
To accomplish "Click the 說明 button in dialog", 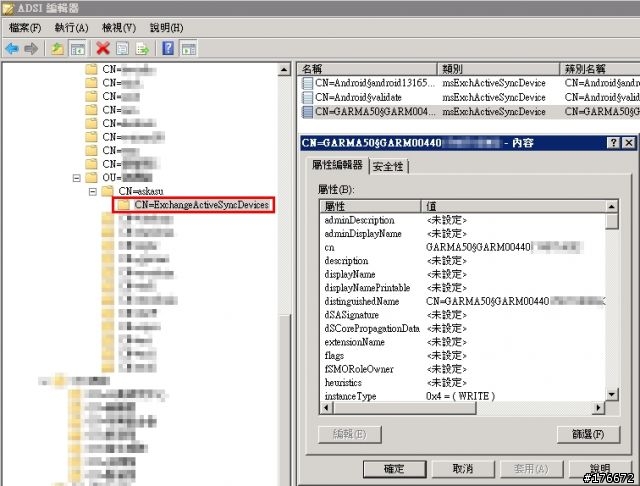I will [600, 469].
